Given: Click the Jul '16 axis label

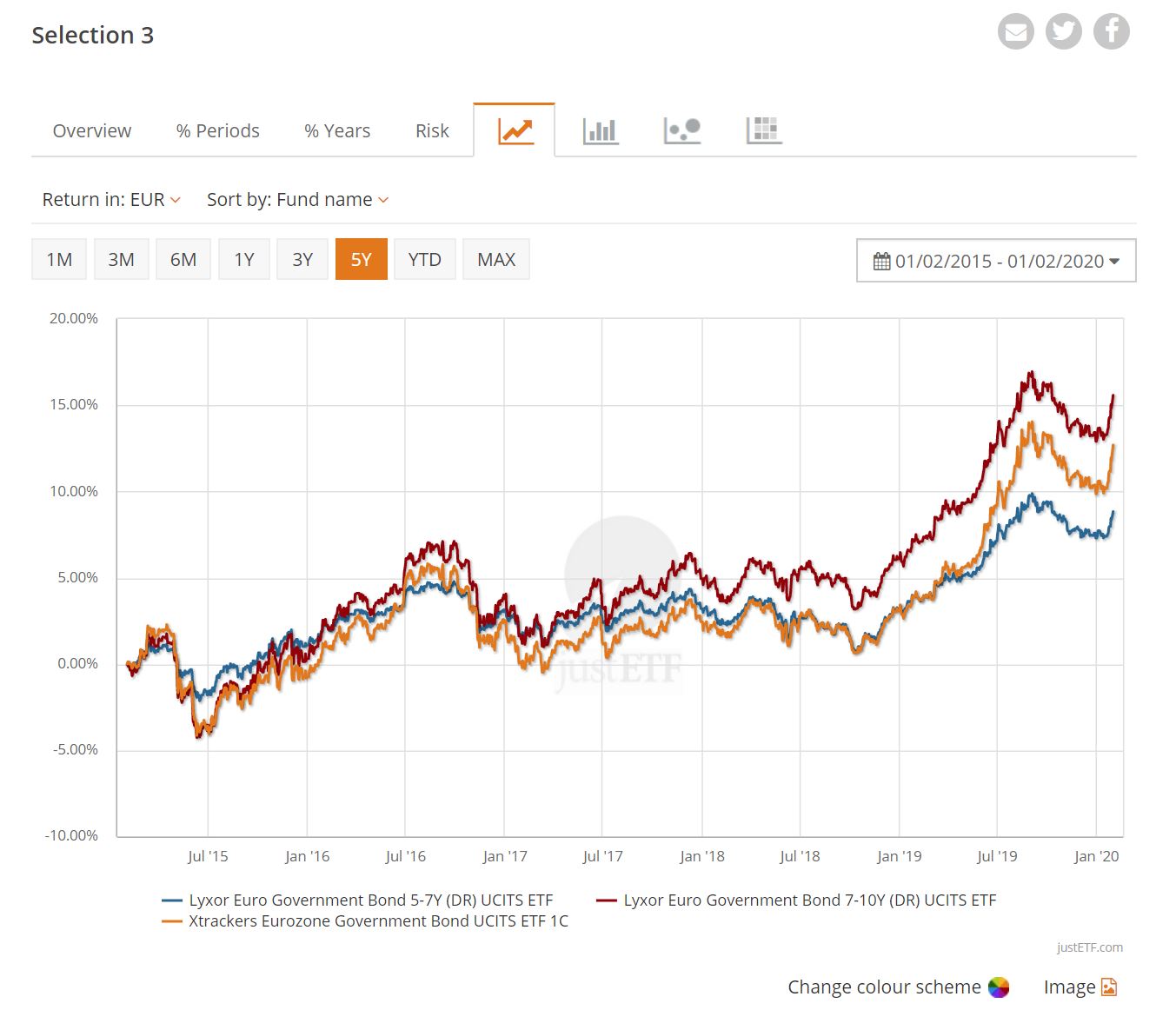Looking at the screenshot, I should (406, 856).
